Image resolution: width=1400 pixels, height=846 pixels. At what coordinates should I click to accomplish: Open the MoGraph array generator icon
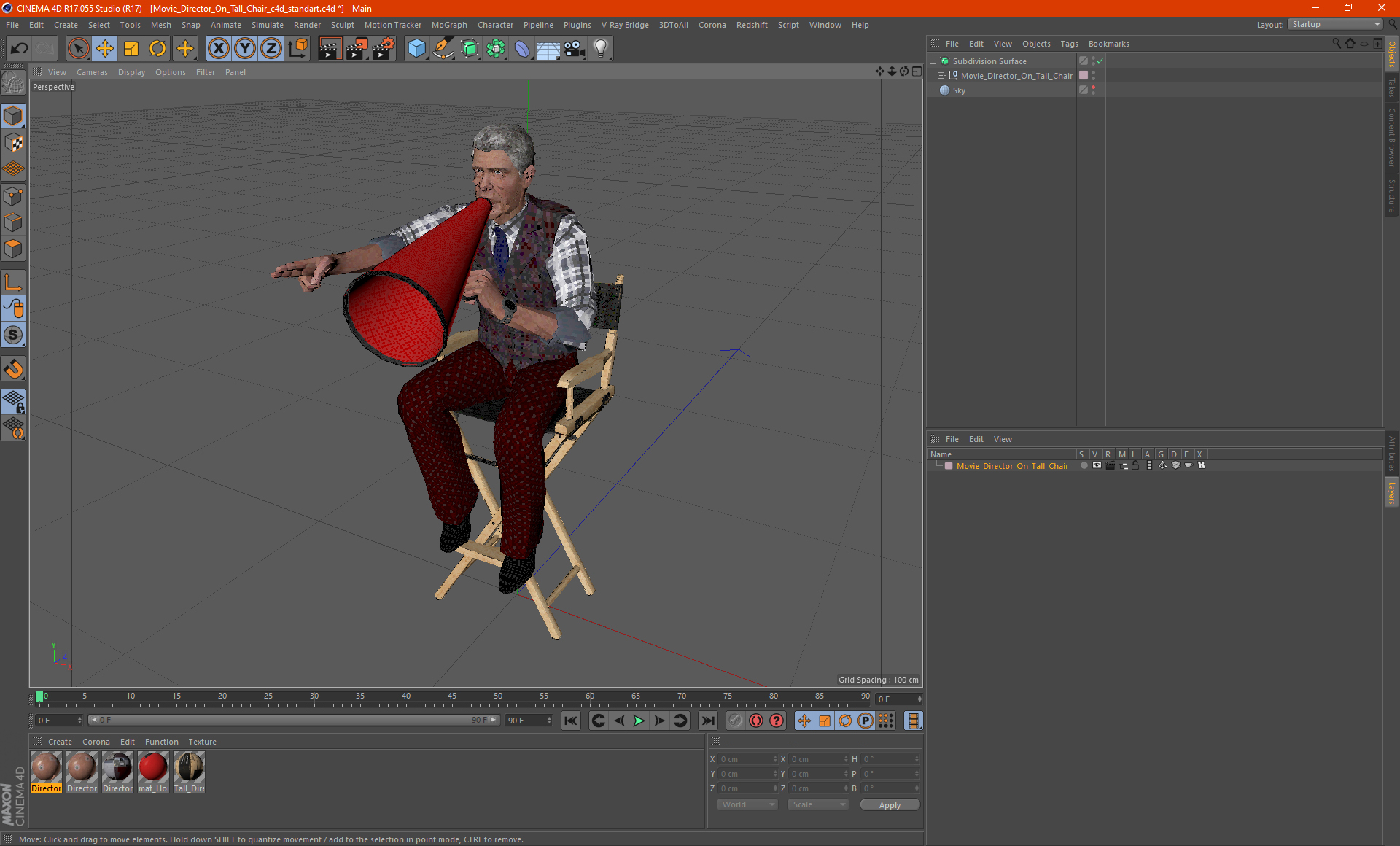496,49
